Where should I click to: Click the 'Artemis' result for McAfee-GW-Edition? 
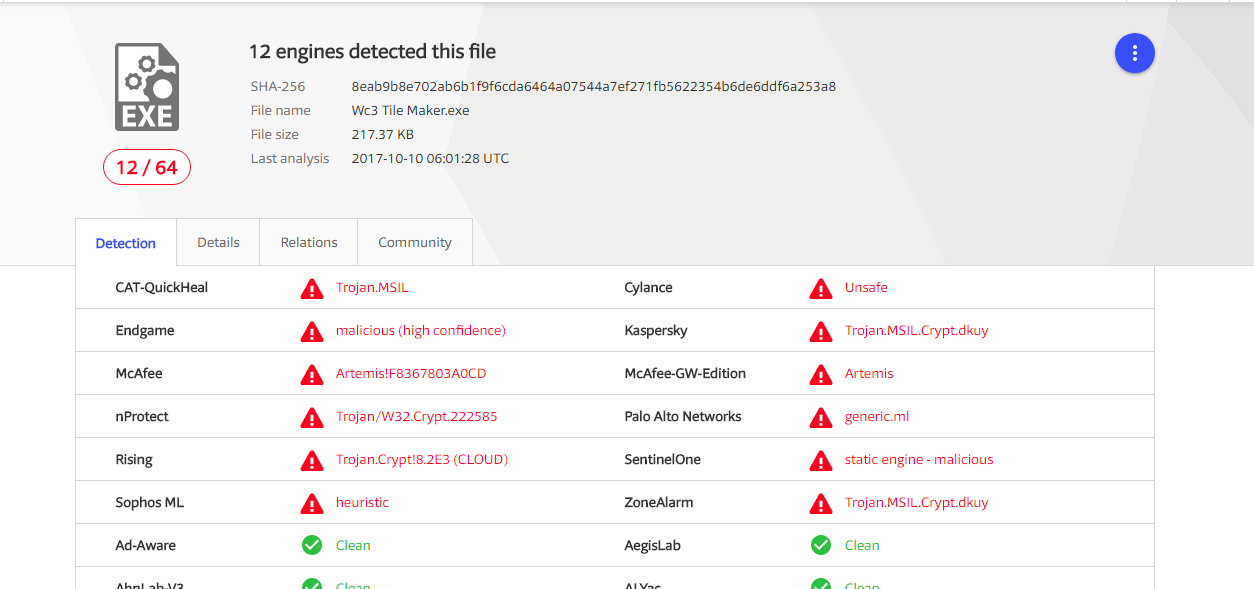click(869, 374)
